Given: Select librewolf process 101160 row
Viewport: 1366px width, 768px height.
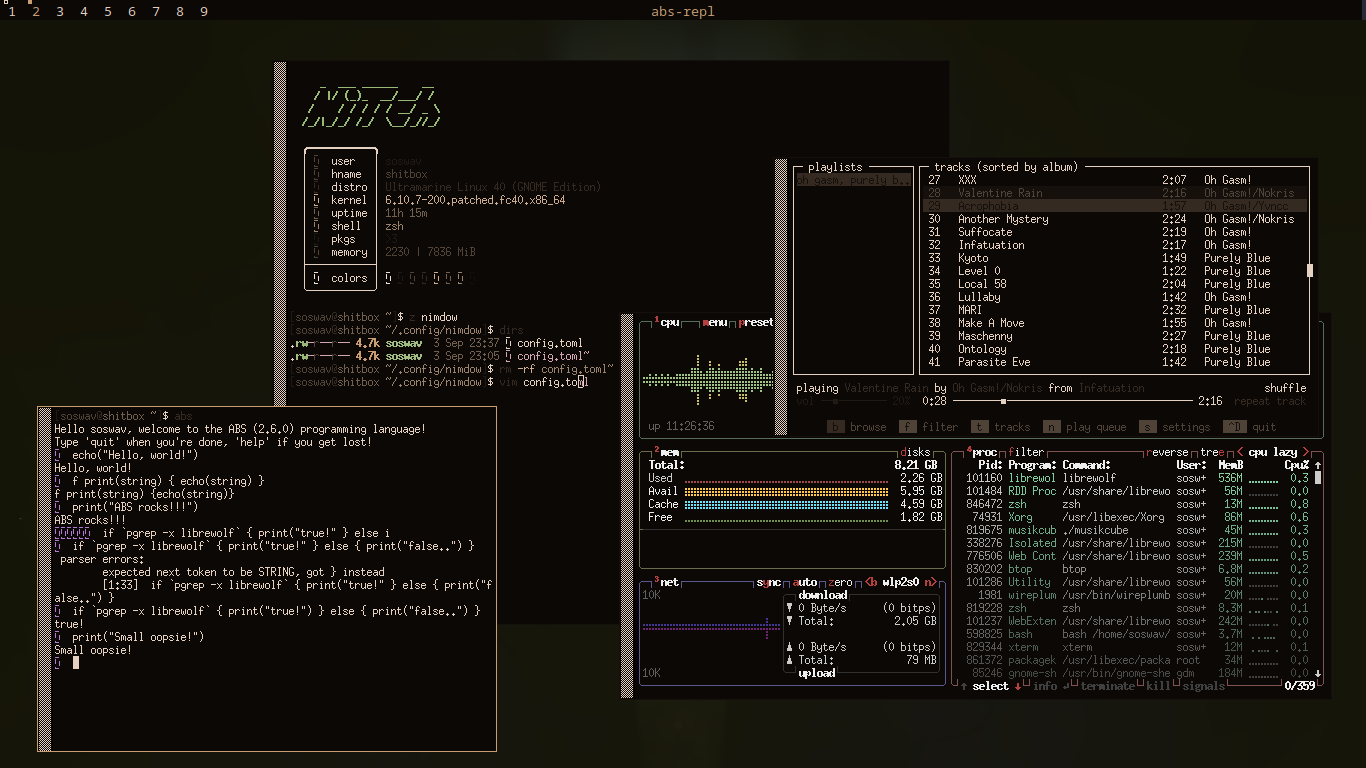Looking at the screenshot, I should coord(1137,478).
